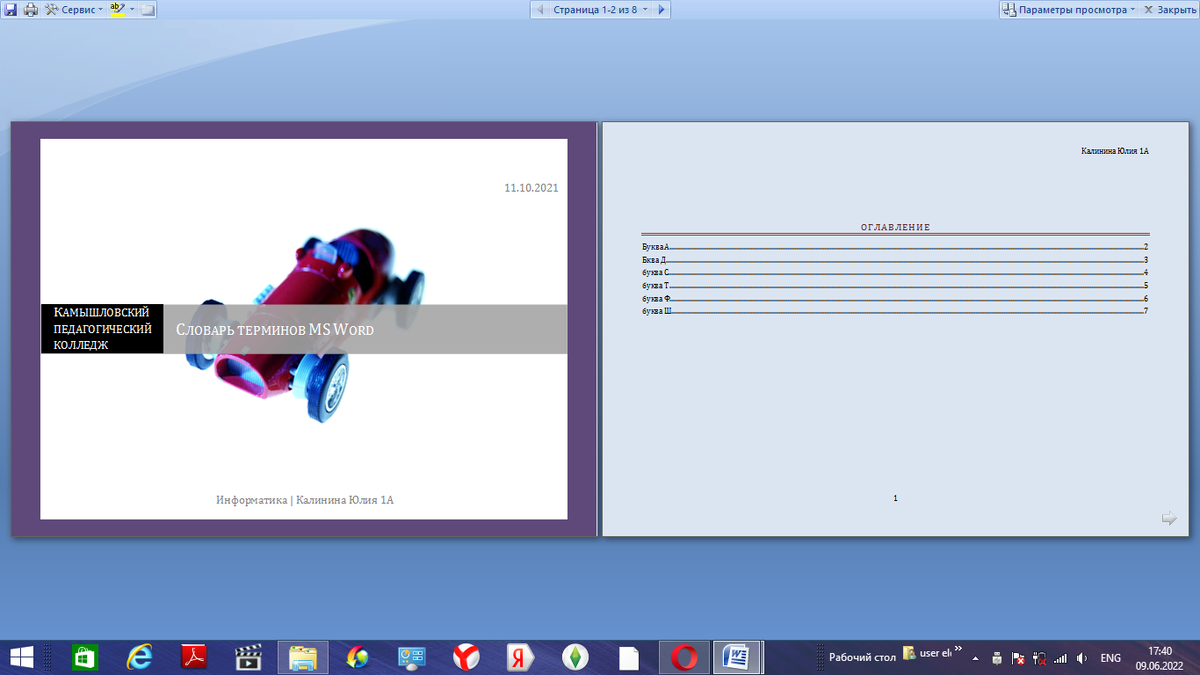This screenshot has width=1200, height=675.
Task: Click the Камышловский педагогический колледж block
Action: click(102, 329)
